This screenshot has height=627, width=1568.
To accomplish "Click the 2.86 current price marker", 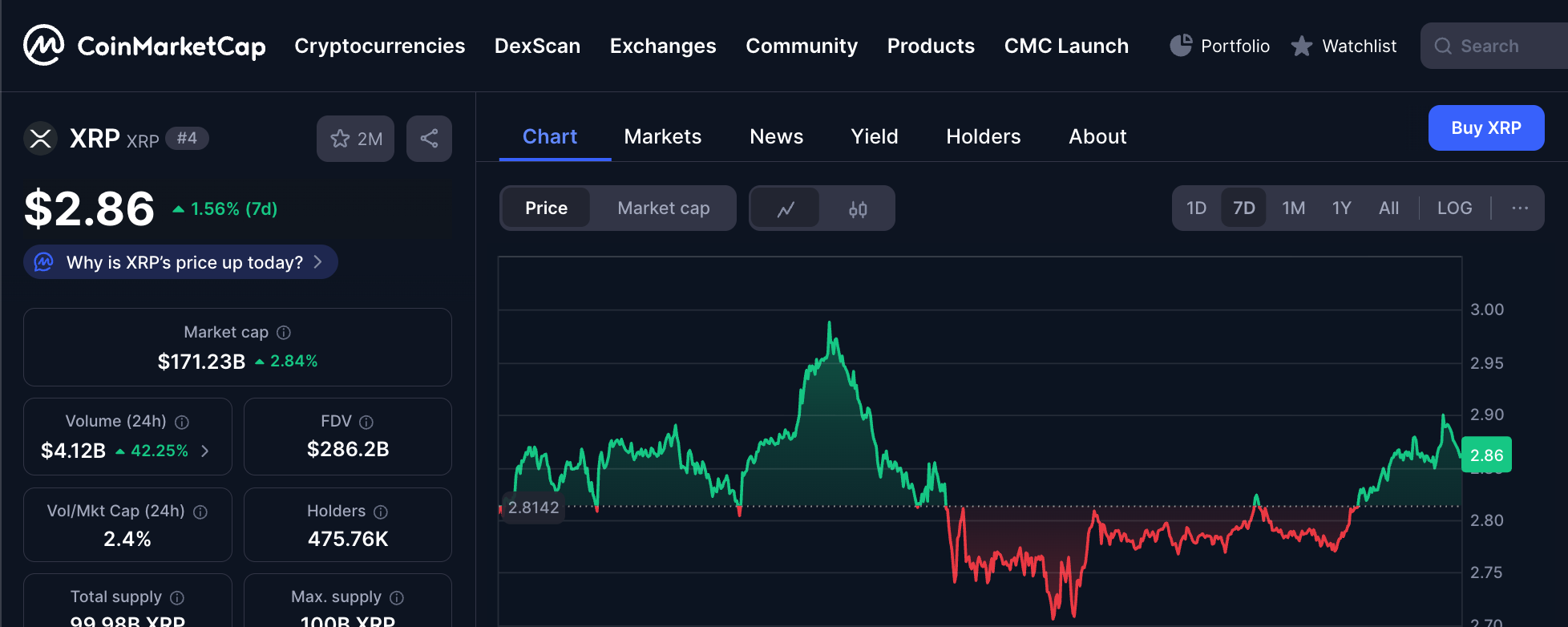I will [1485, 455].
